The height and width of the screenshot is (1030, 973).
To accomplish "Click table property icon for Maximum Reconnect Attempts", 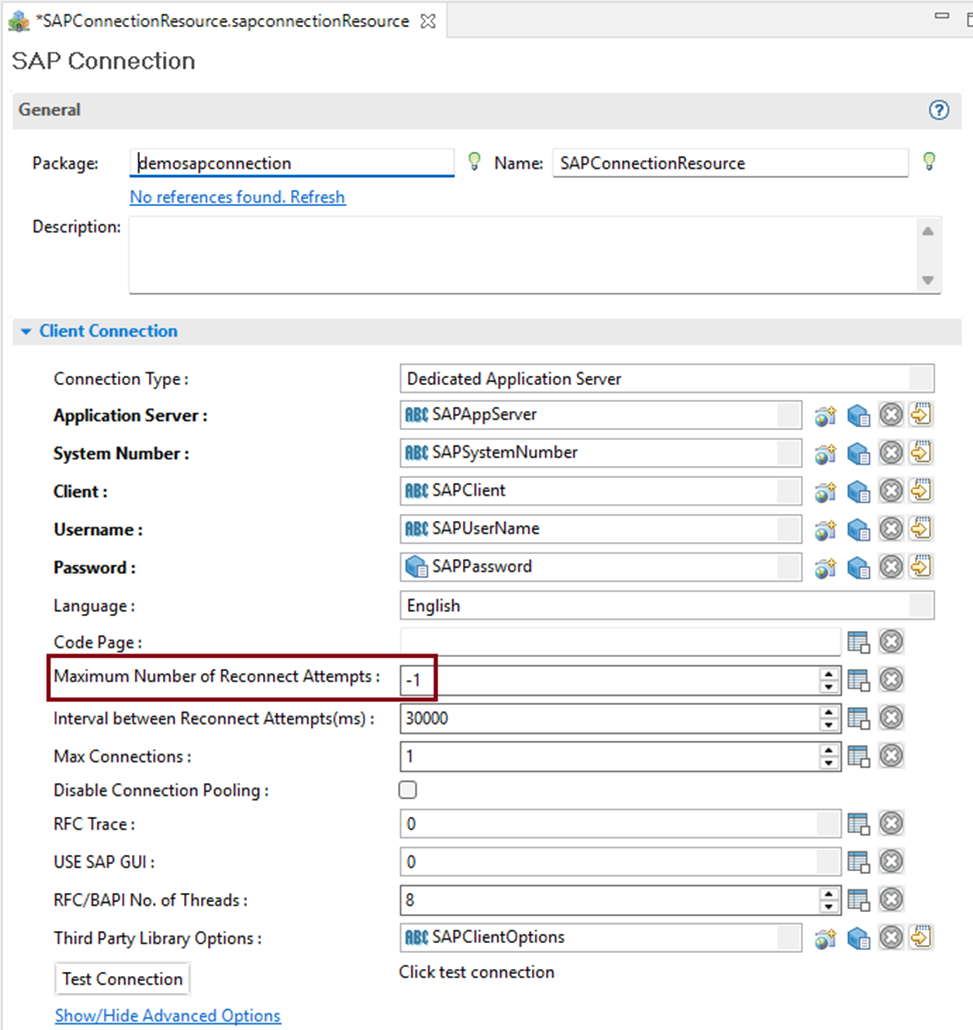I will [859, 680].
